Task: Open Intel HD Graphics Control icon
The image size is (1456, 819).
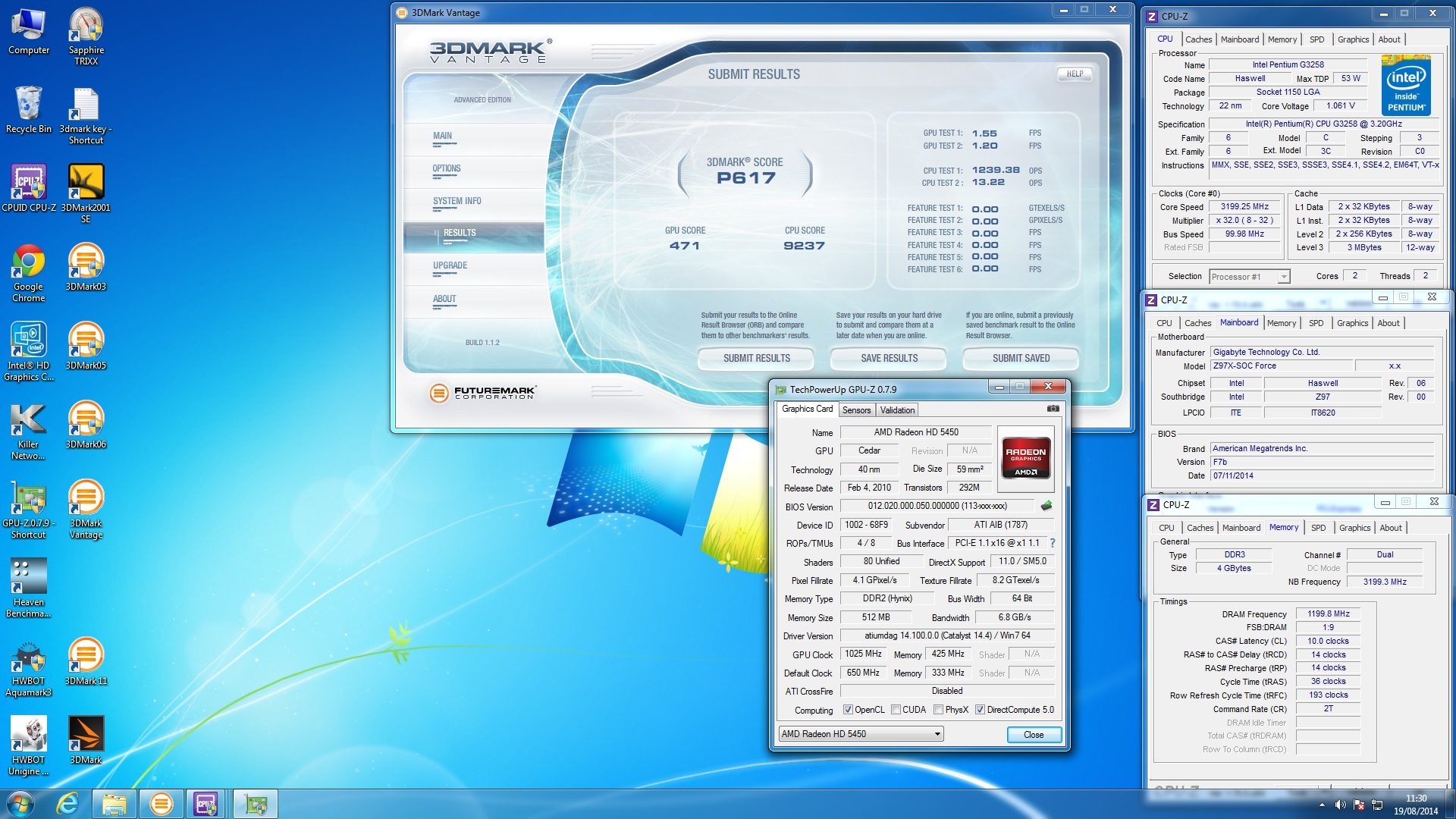Action: pos(29,351)
